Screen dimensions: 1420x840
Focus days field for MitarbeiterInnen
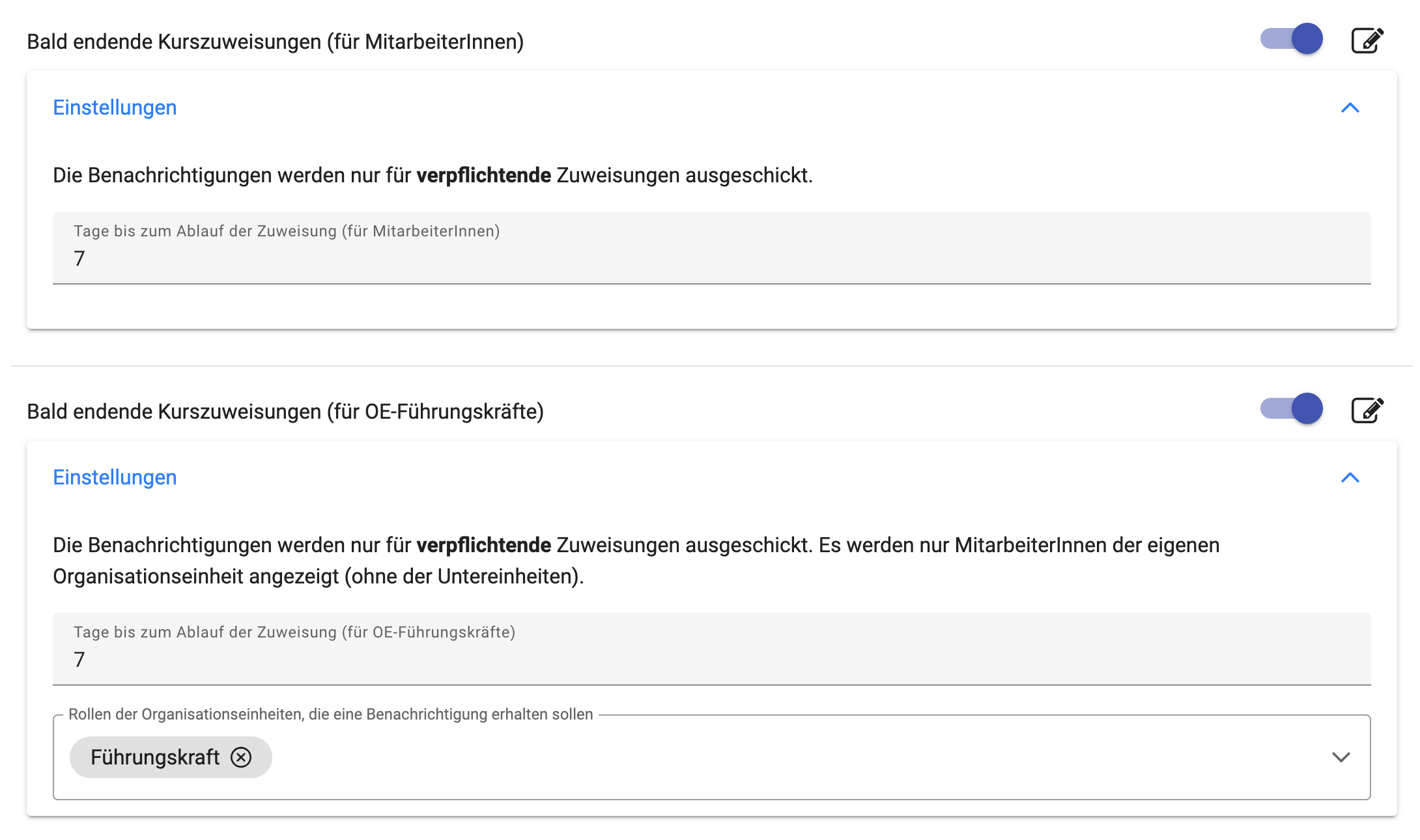coord(711,259)
